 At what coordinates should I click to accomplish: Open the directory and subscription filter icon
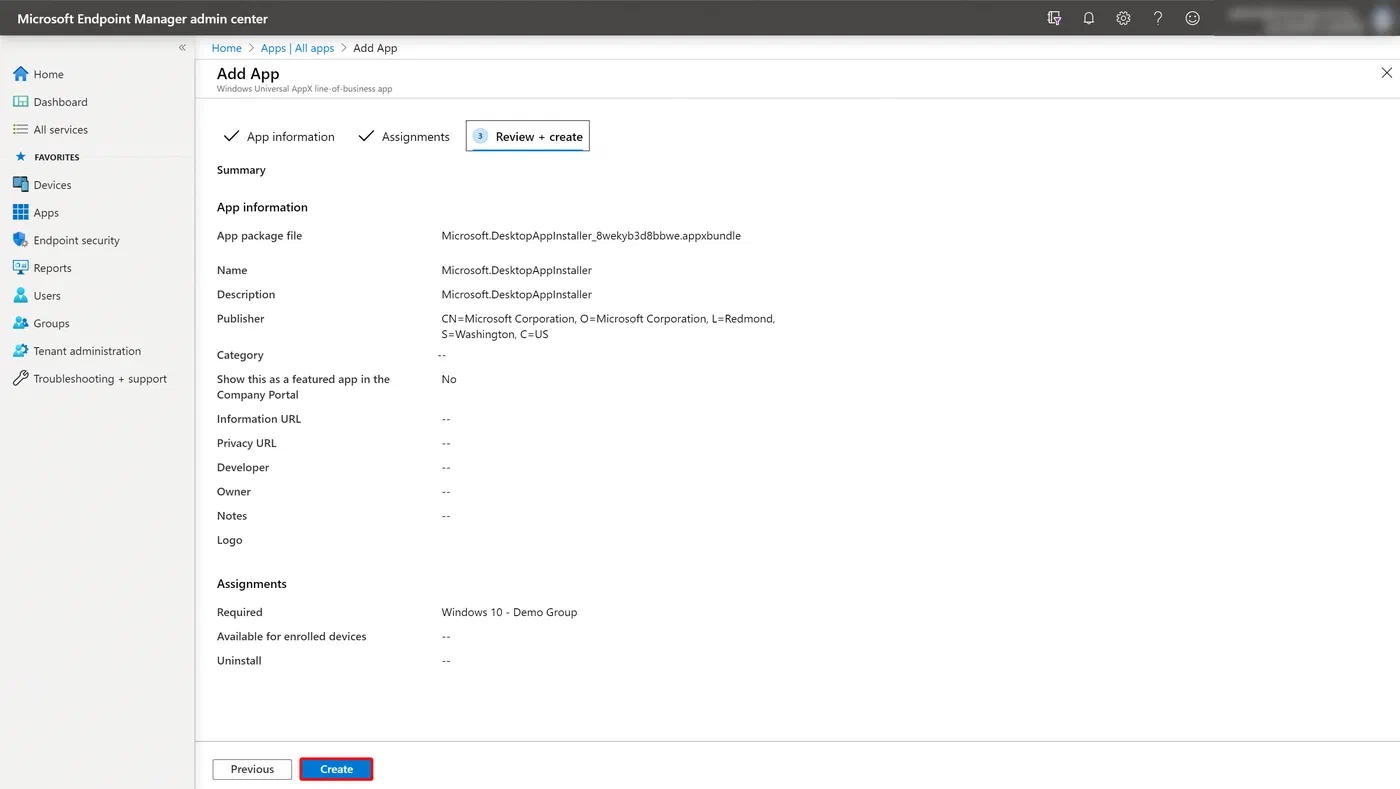pyautogui.click(x=1054, y=18)
